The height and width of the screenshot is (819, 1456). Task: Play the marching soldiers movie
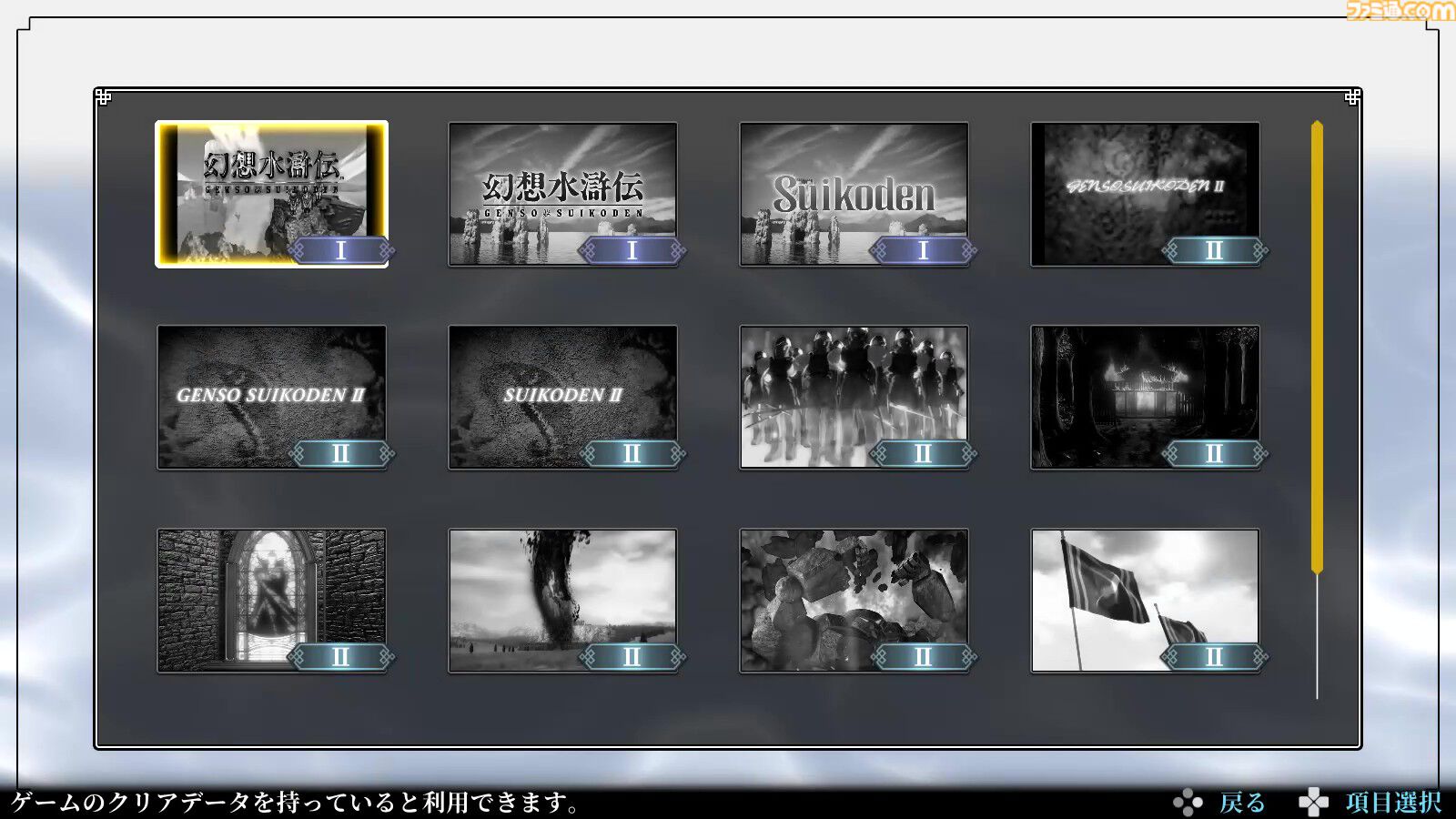854,398
